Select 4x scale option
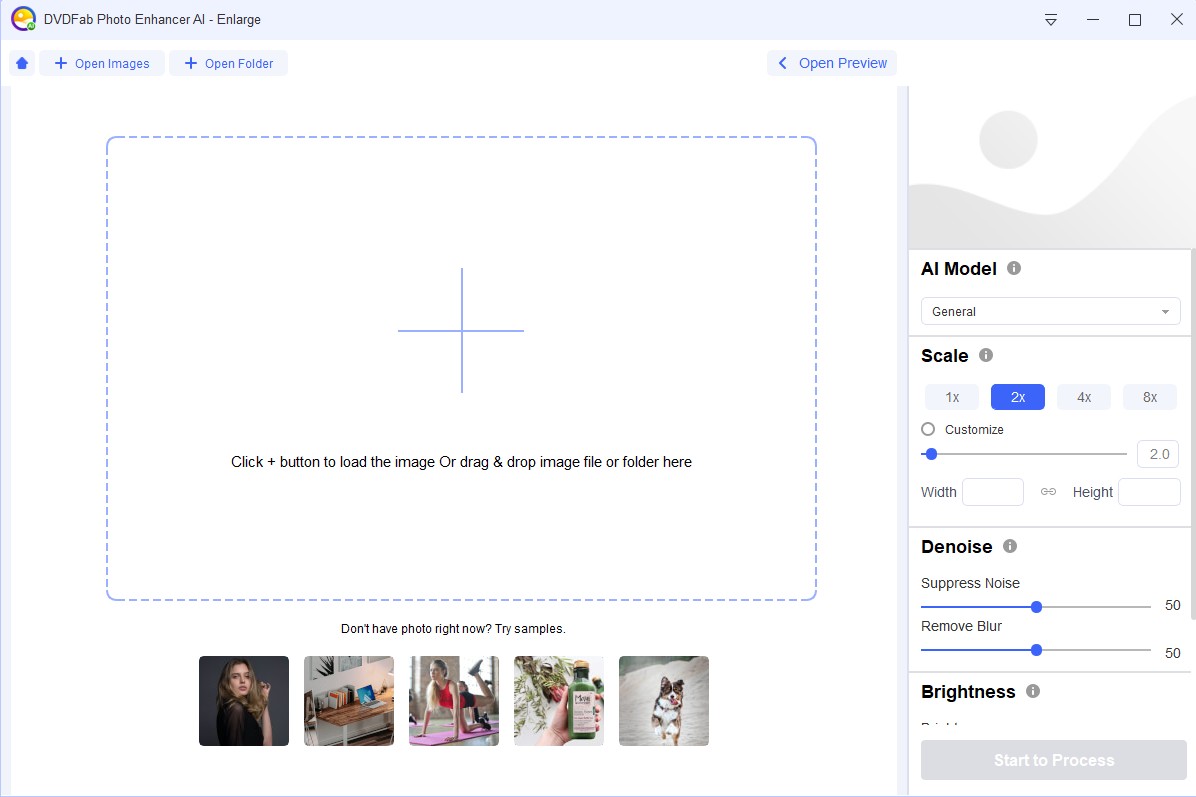 [1084, 397]
